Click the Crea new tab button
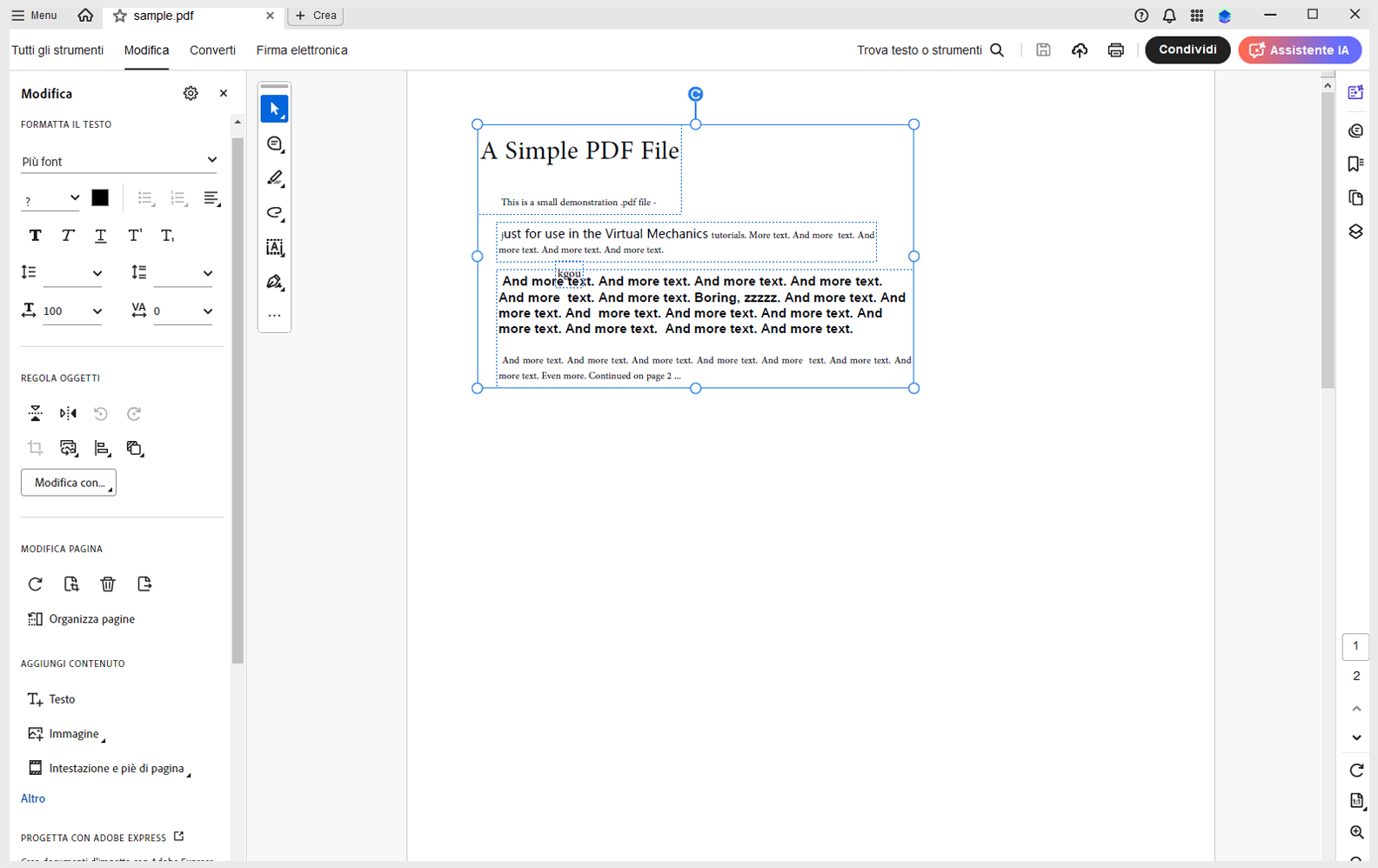 tap(316, 16)
